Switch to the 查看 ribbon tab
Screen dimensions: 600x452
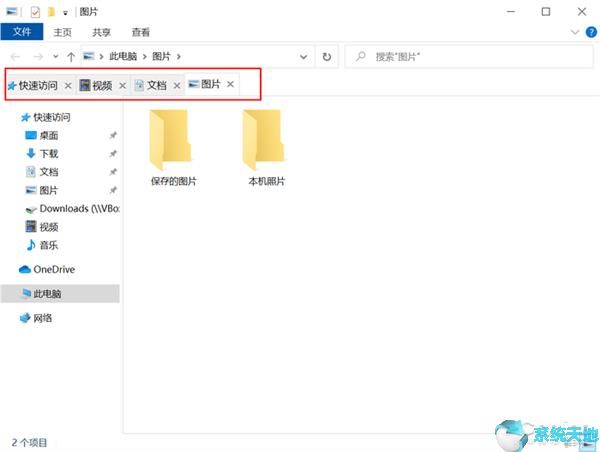point(140,32)
